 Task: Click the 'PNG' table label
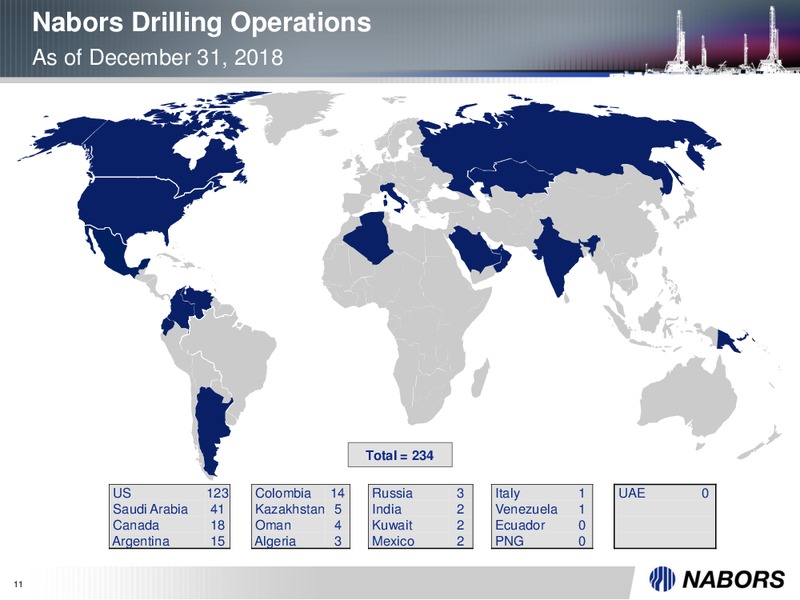coord(509,541)
